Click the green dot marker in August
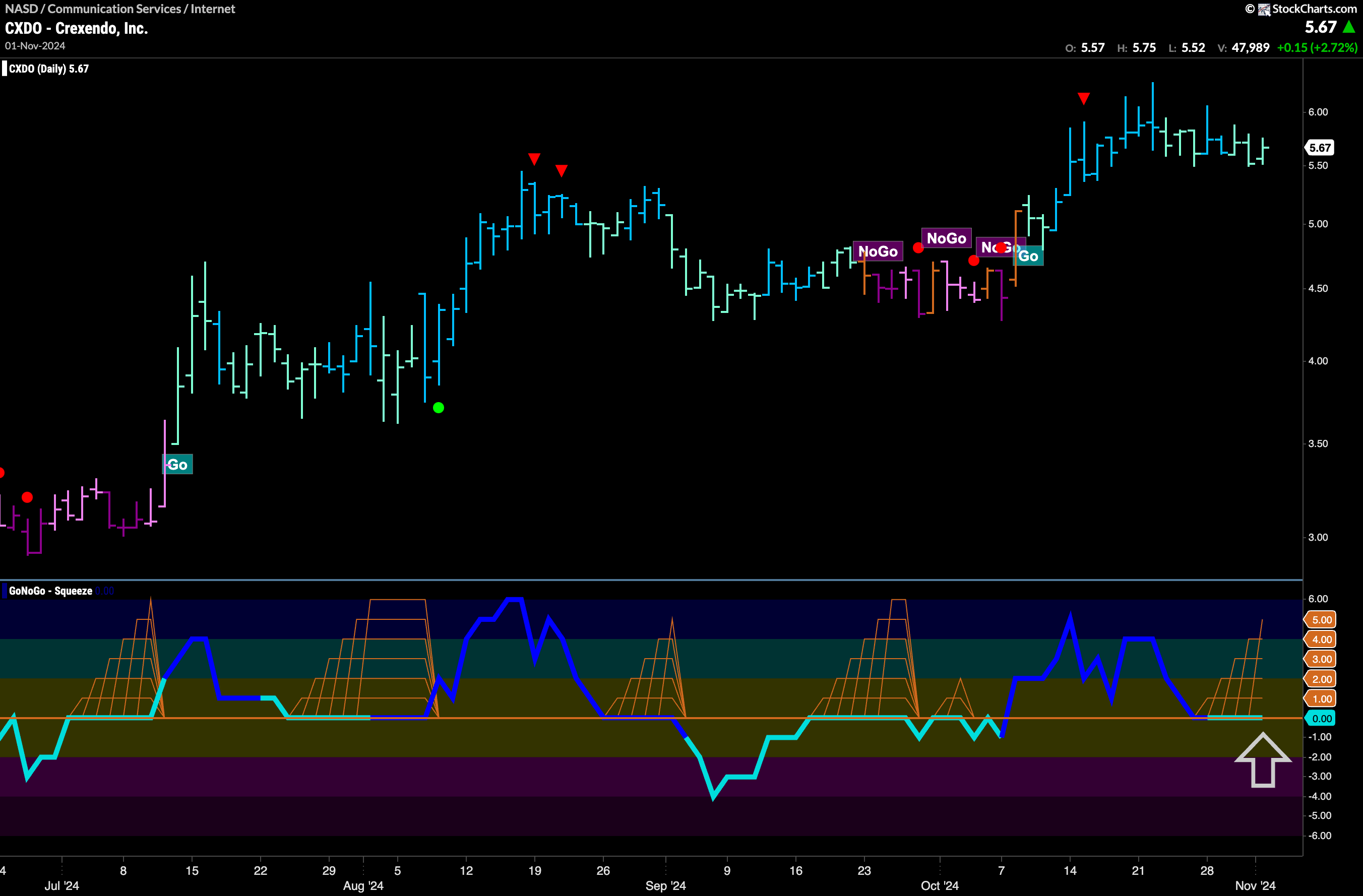Image resolution: width=1363 pixels, height=896 pixels. pyautogui.click(x=439, y=408)
